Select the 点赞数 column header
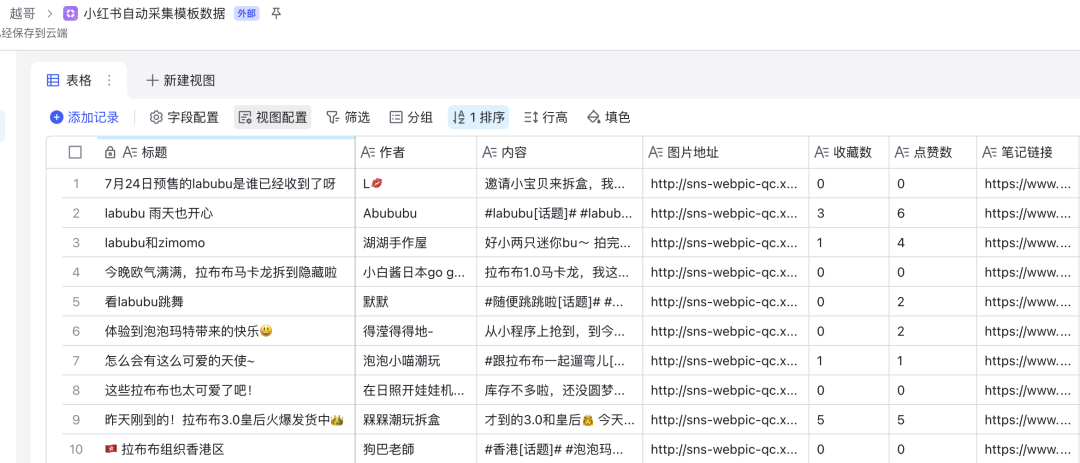 [933, 152]
